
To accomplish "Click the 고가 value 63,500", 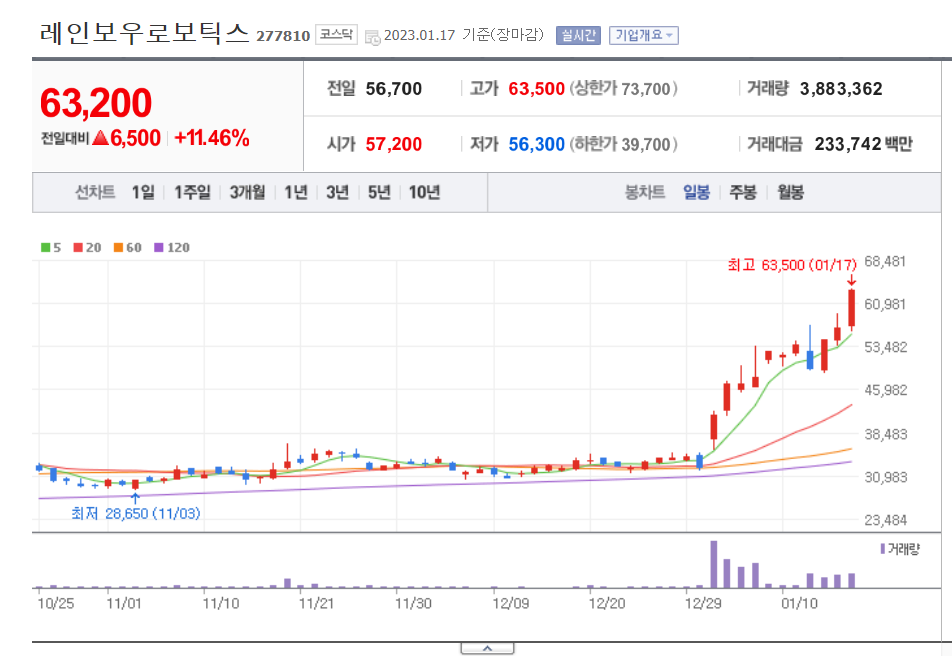I will pyautogui.click(x=537, y=89).
